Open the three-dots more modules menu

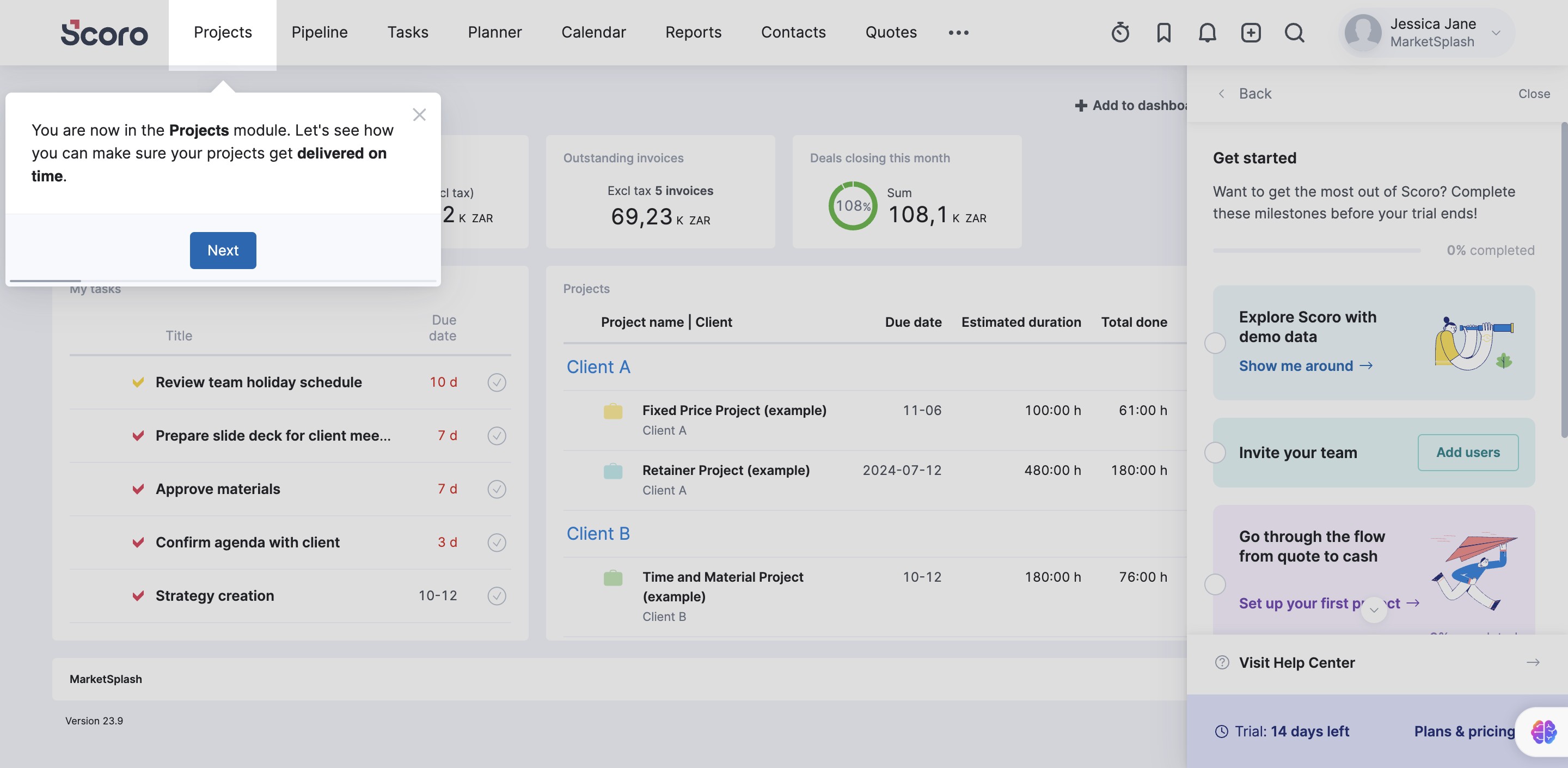pos(958,33)
